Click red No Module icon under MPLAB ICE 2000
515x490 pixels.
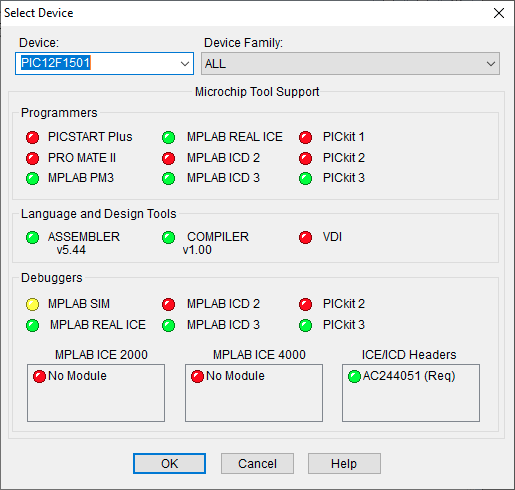pos(39,376)
